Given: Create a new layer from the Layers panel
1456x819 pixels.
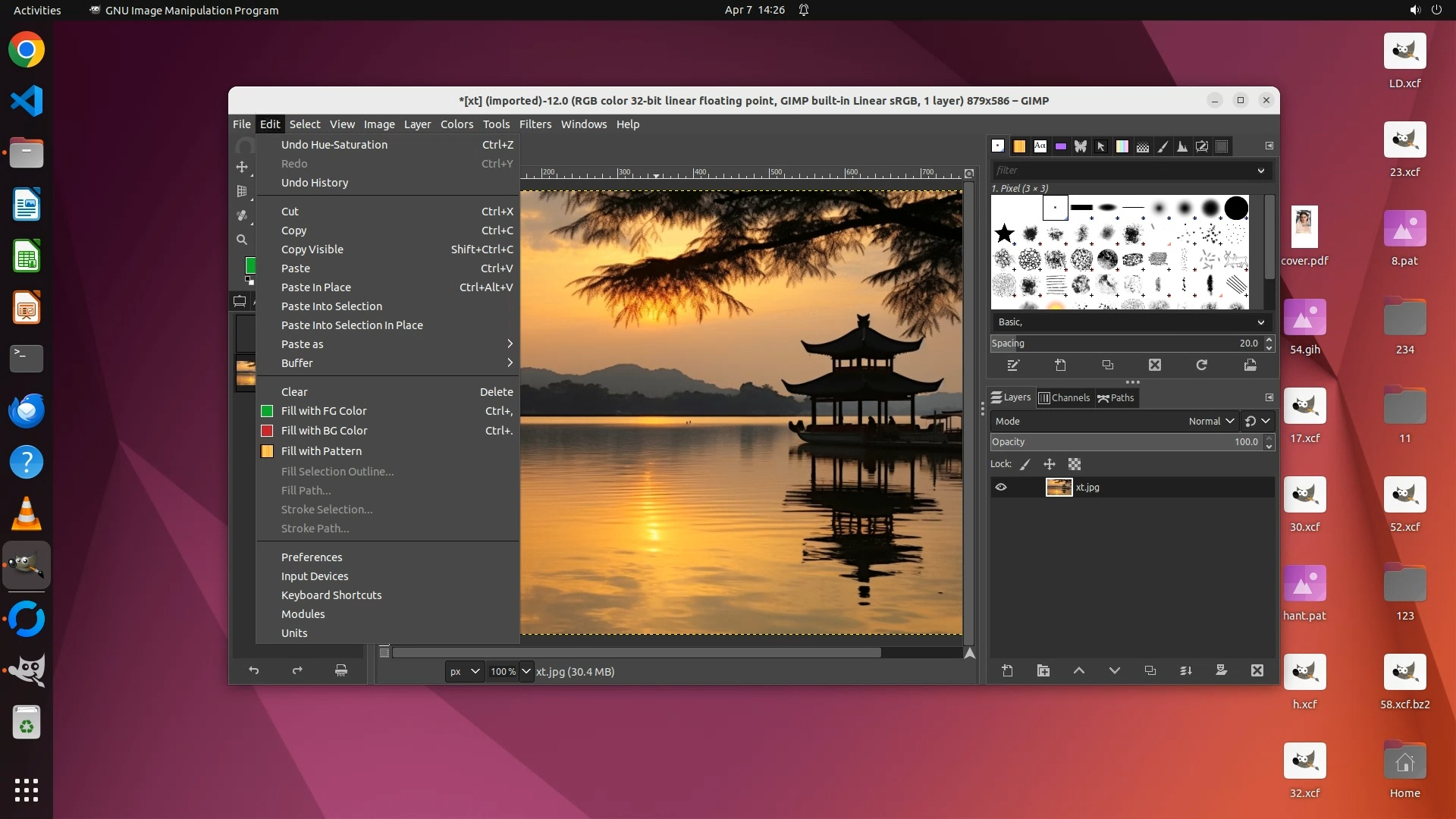Looking at the screenshot, I should pyautogui.click(x=1007, y=670).
